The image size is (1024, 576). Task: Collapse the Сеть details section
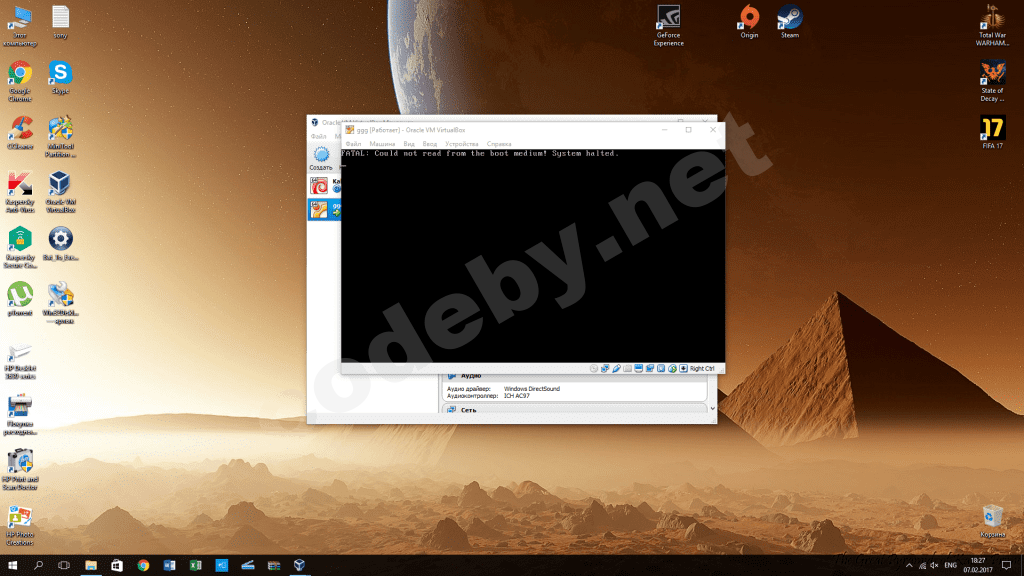click(470, 409)
